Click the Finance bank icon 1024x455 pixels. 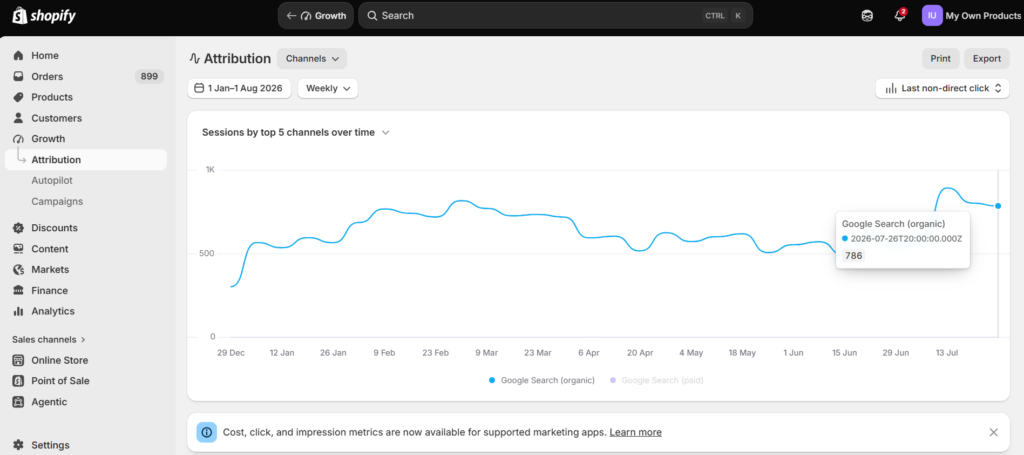[18, 290]
